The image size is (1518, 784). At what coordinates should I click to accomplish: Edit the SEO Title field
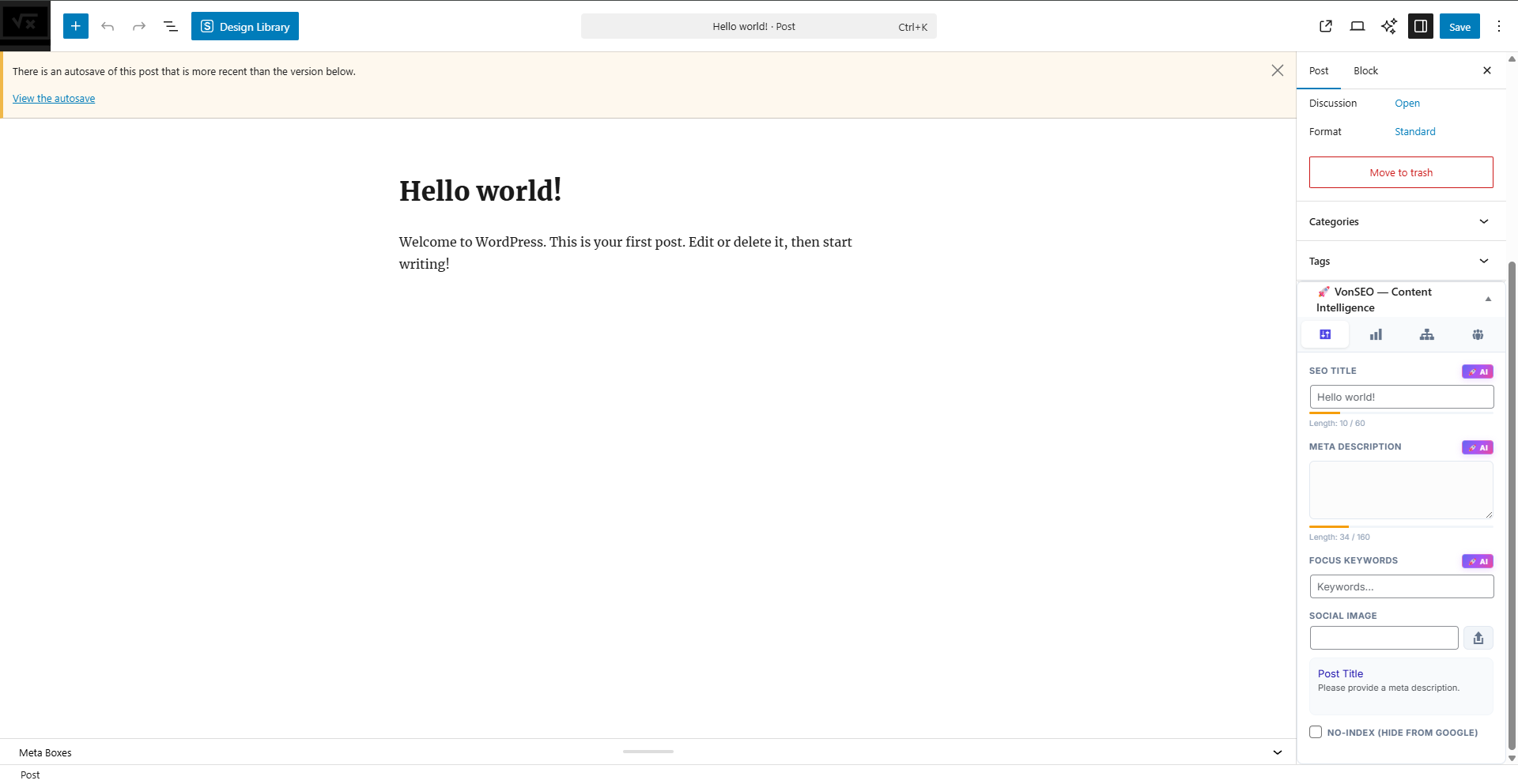pyautogui.click(x=1402, y=397)
